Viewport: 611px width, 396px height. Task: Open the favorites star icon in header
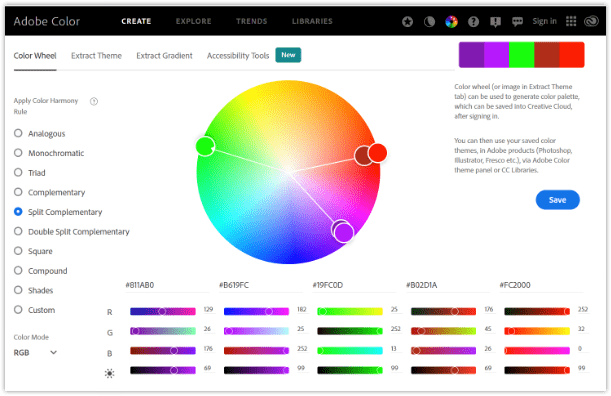coord(407,21)
